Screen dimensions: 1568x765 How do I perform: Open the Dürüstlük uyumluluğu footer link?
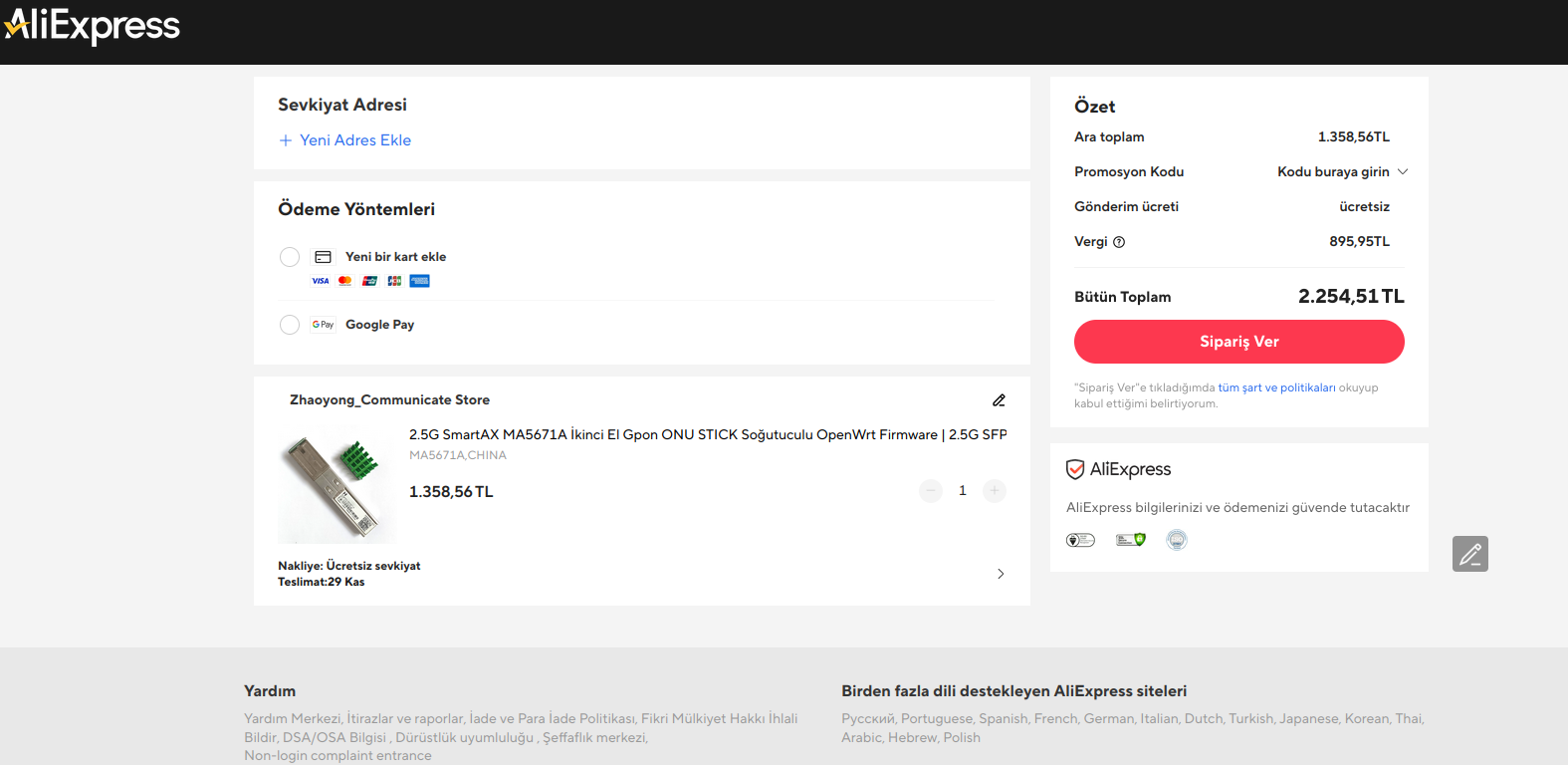pyautogui.click(x=465, y=737)
